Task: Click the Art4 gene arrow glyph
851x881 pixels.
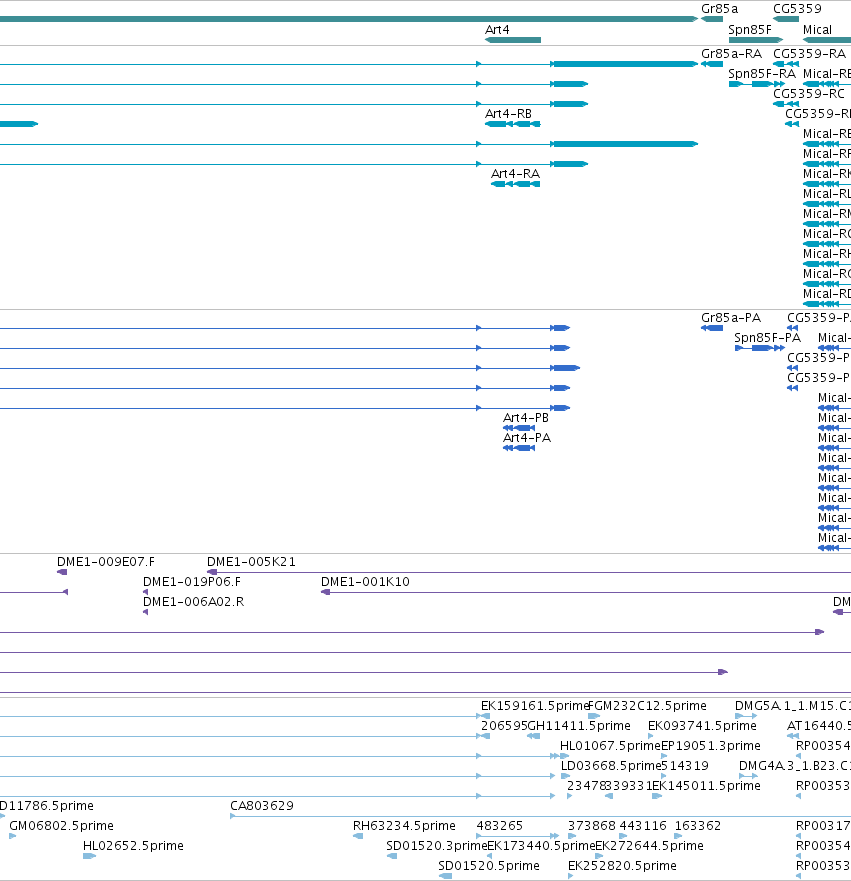Action: (x=512, y=40)
